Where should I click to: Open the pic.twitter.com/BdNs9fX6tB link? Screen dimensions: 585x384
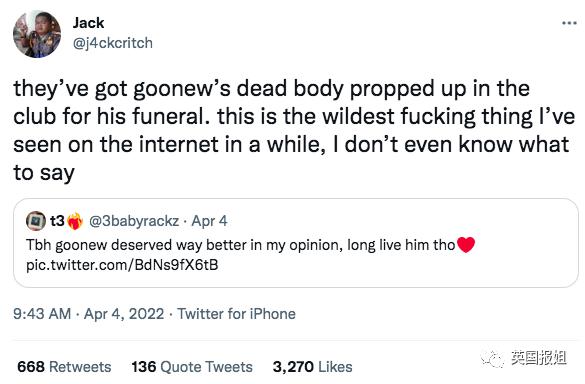(x=122, y=265)
